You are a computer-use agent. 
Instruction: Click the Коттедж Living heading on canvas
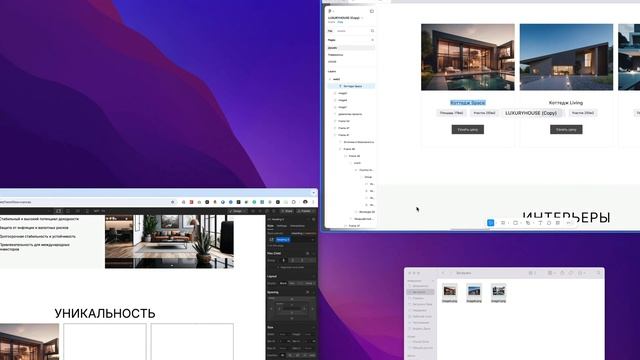566,102
